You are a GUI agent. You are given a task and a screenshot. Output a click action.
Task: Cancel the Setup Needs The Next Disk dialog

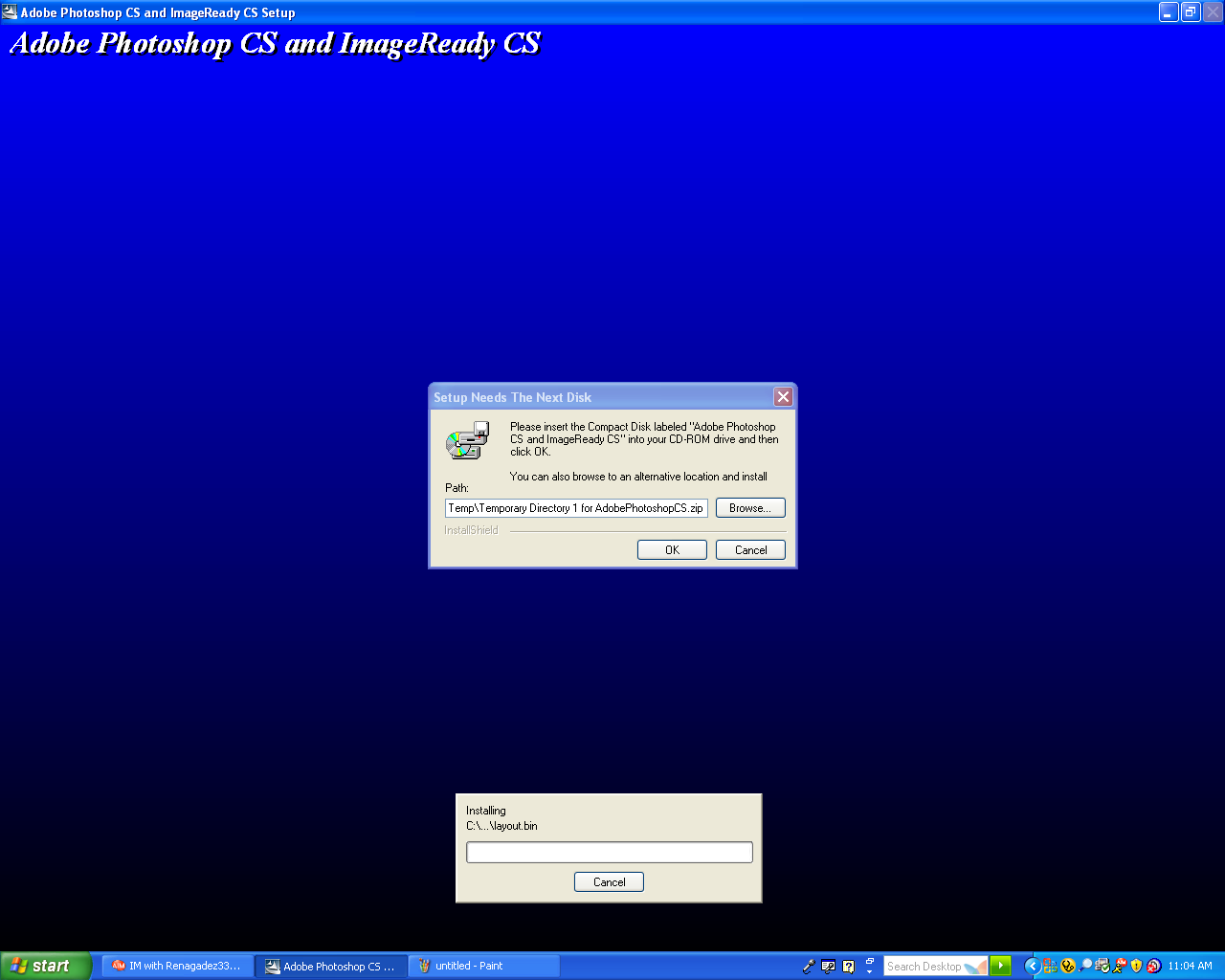tap(750, 549)
